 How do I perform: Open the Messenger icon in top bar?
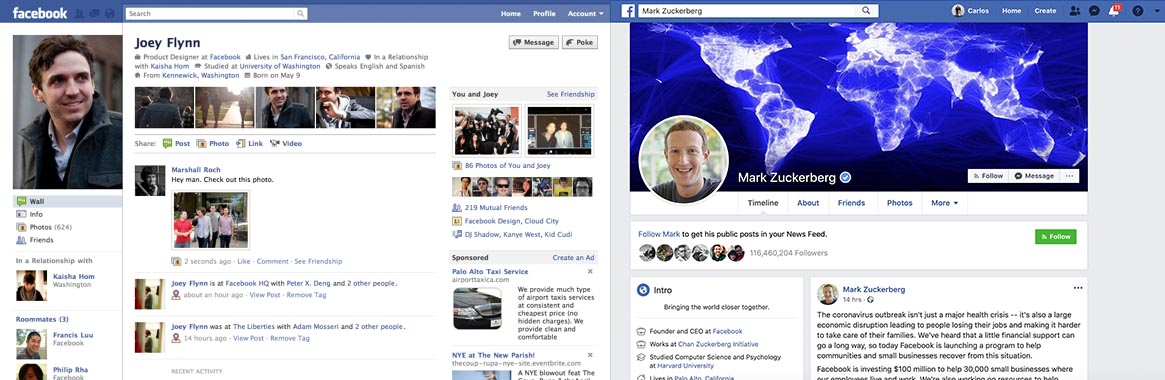(1094, 11)
